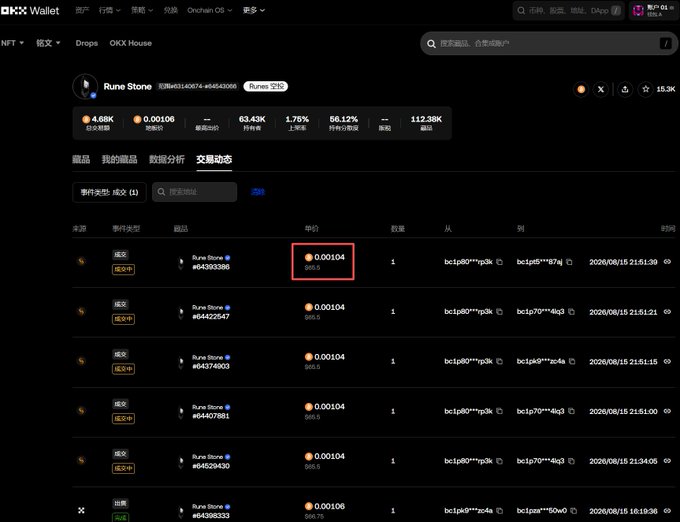Open the 事件类型: 成交 (1) filter
The width and height of the screenshot is (680, 522).
(x=109, y=192)
